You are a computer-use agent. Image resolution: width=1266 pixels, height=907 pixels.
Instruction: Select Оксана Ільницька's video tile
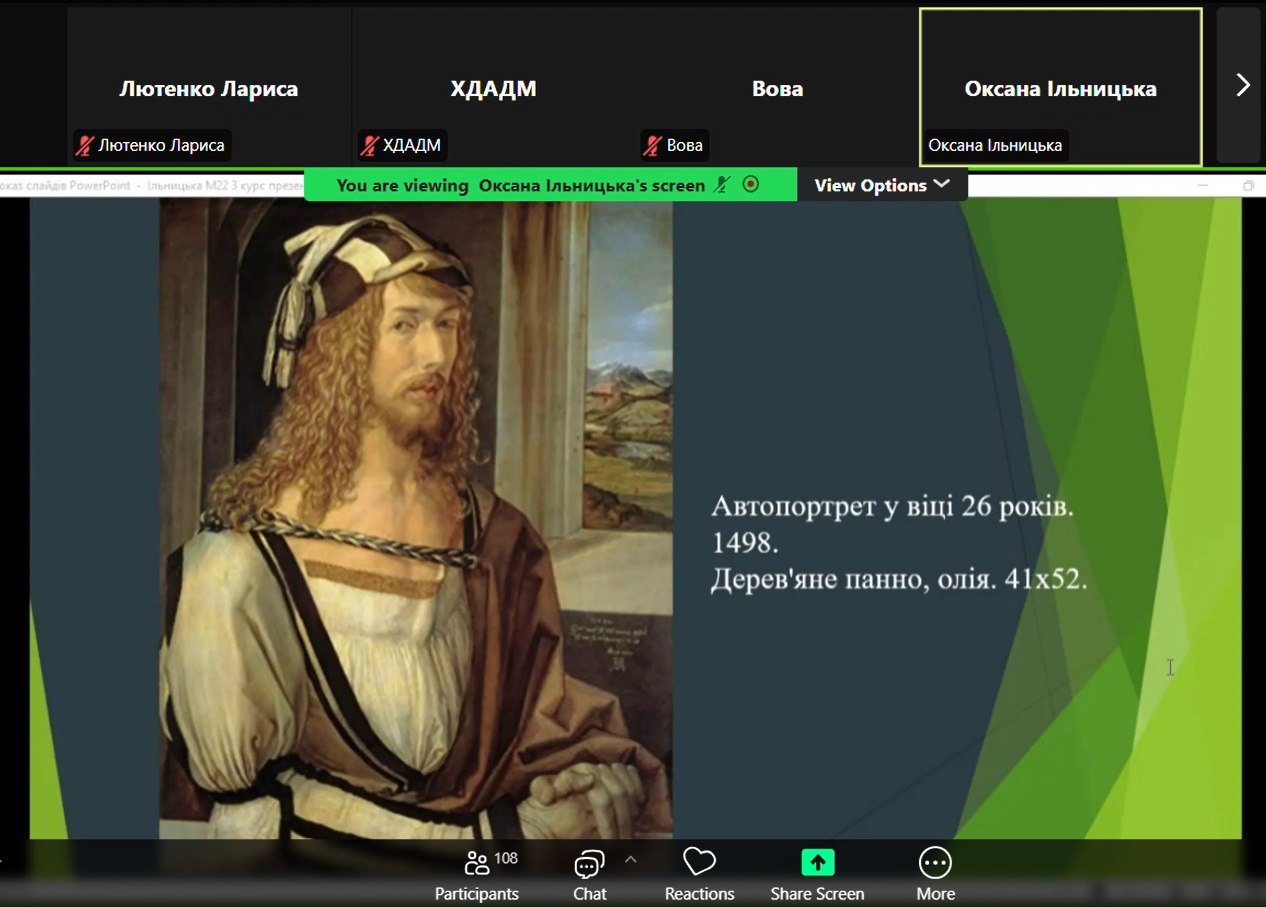coord(1060,87)
